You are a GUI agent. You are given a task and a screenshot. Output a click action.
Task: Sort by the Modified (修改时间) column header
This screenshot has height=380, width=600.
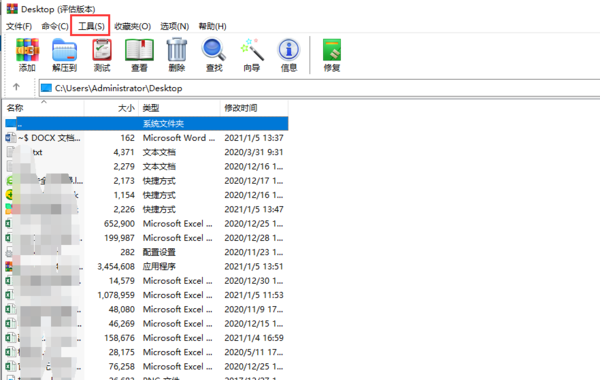pyautogui.click(x=254, y=108)
